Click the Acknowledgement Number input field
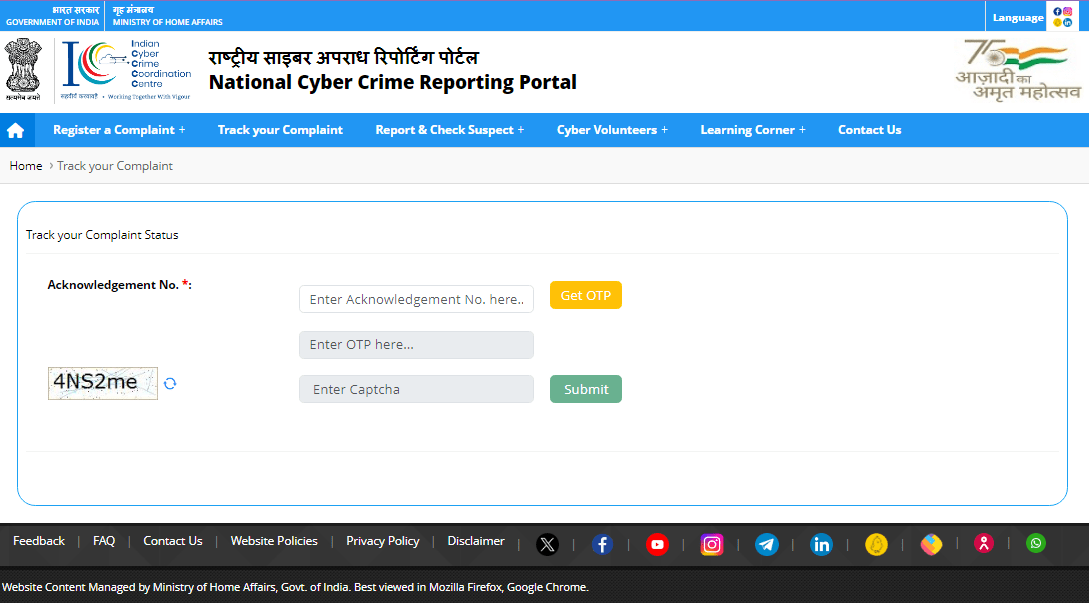The height and width of the screenshot is (603, 1089). tap(416, 298)
